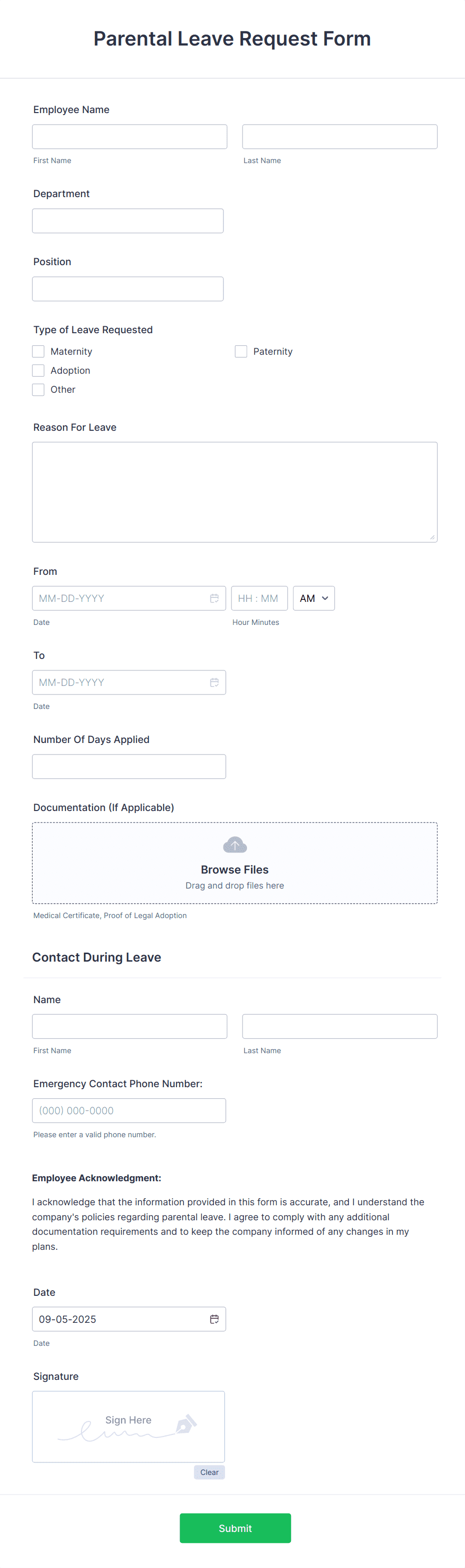465x1568 pixels.
Task: Click the Hour Minutes time field
Action: point(259,598)
